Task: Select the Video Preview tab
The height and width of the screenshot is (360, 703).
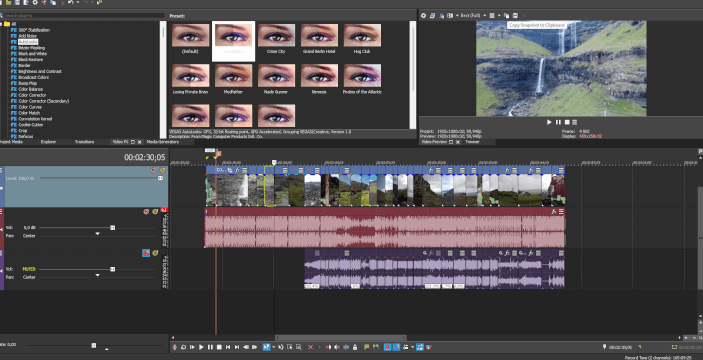Action: pos(434,142)
